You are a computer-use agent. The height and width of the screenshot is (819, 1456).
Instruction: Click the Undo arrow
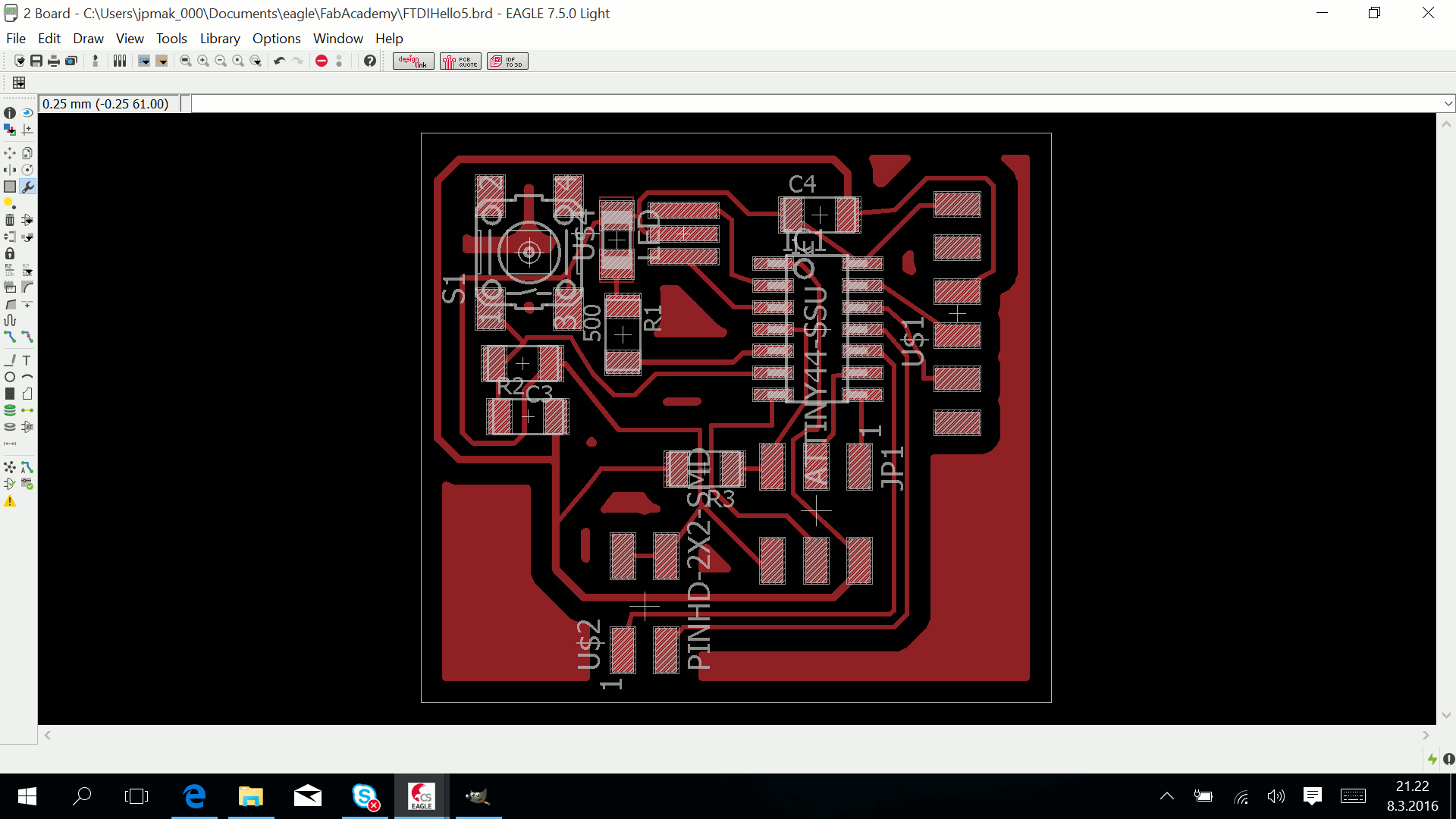[280, 61]
